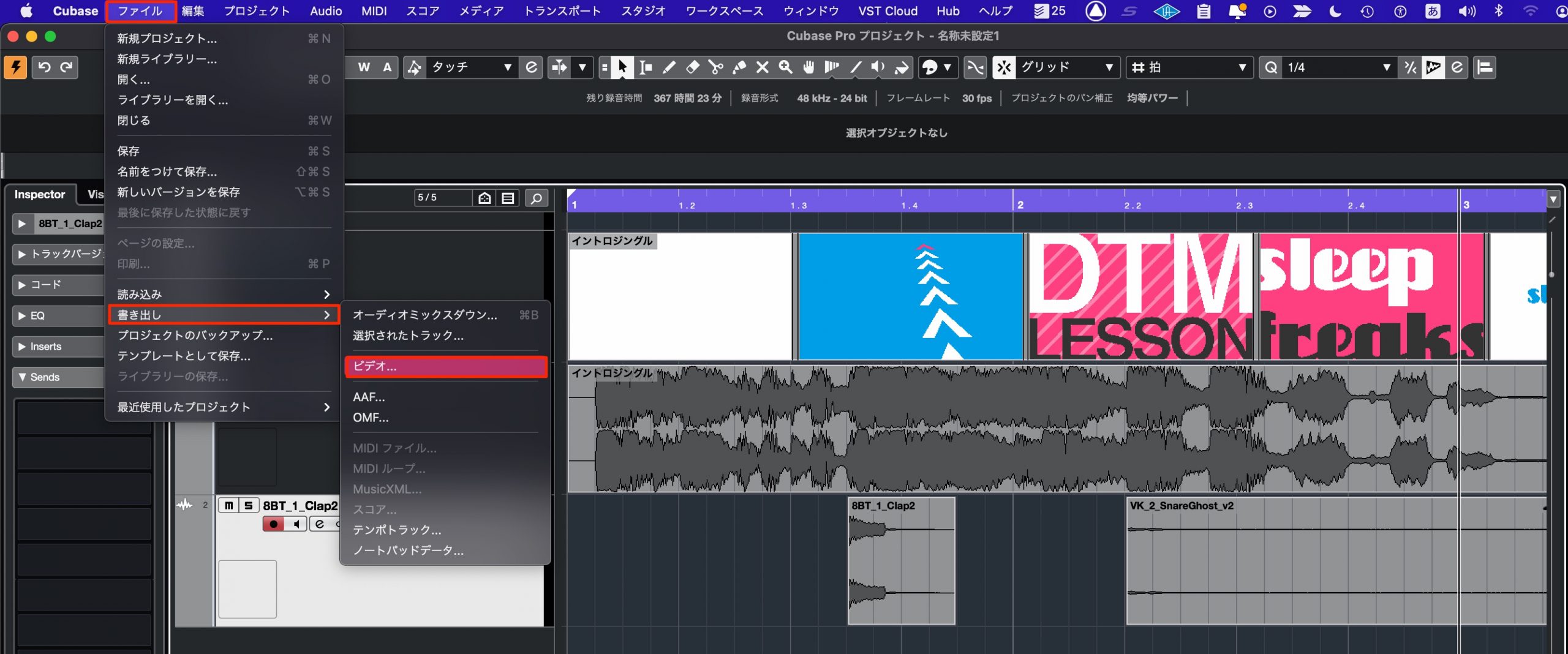1568x654 pixels.
Task: Open the color tool dropdown arrow
Action: pyautogui.click(x=948, y=67)
